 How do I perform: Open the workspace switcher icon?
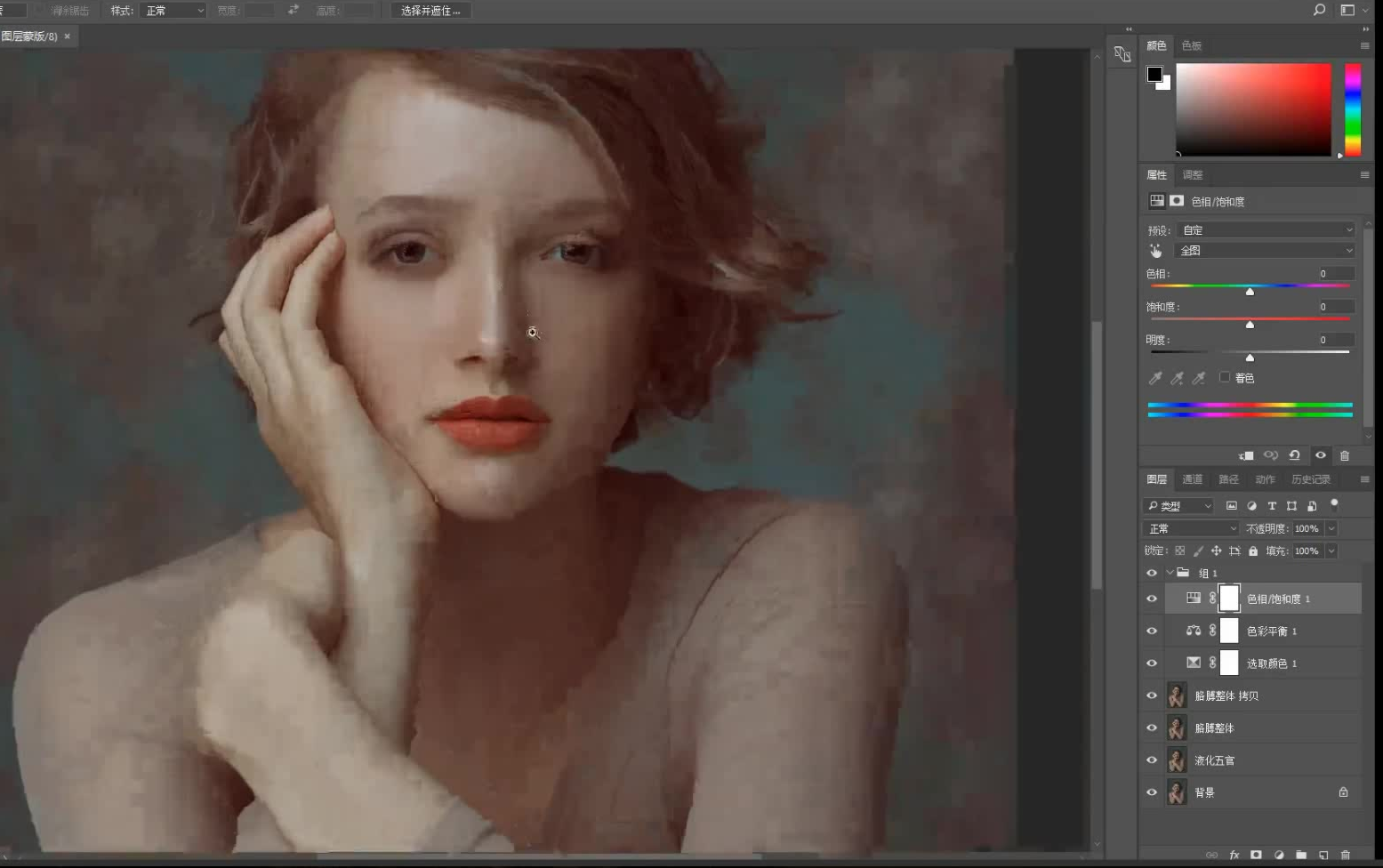click(x=1347, y=10)
